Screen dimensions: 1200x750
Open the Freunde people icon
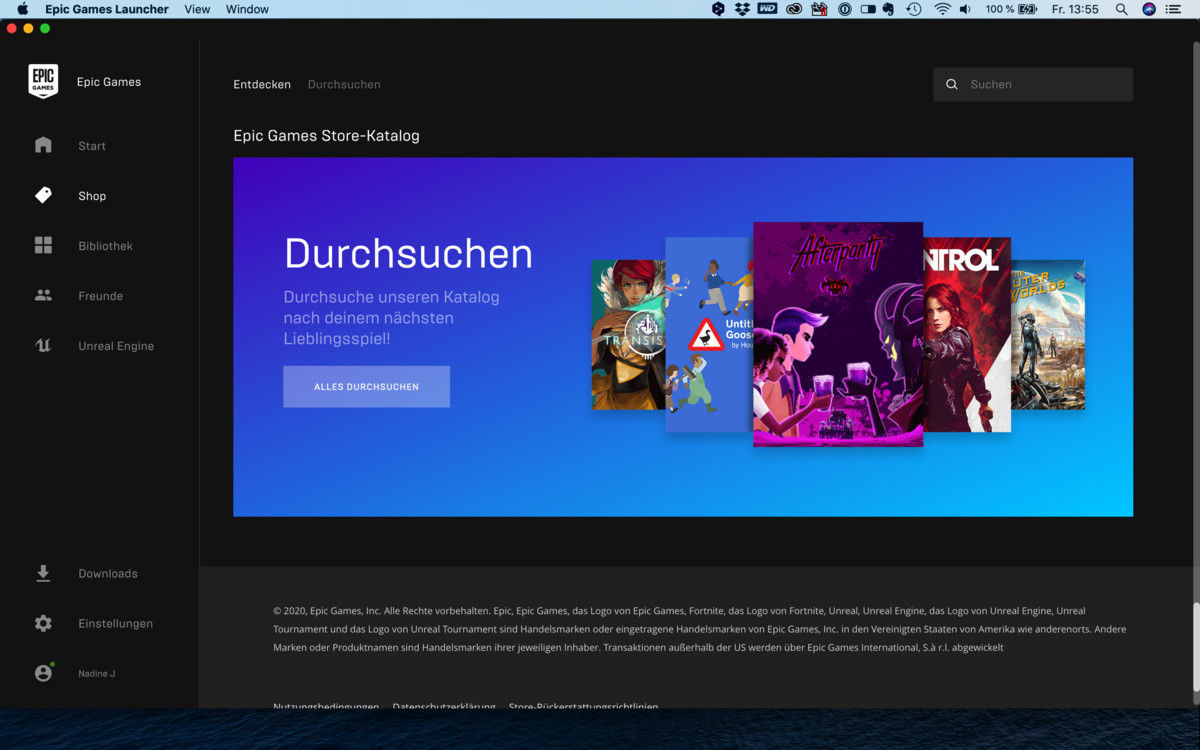click(43, 295)
